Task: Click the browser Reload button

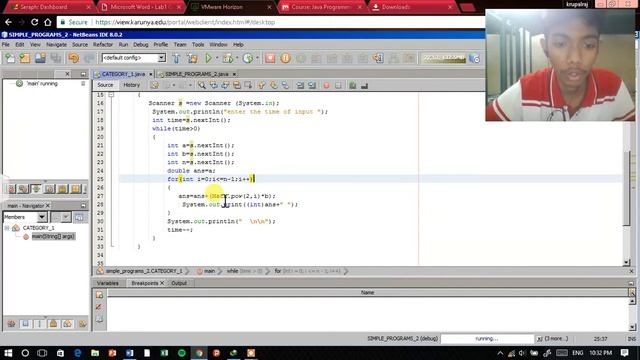Action: (34, 22)
